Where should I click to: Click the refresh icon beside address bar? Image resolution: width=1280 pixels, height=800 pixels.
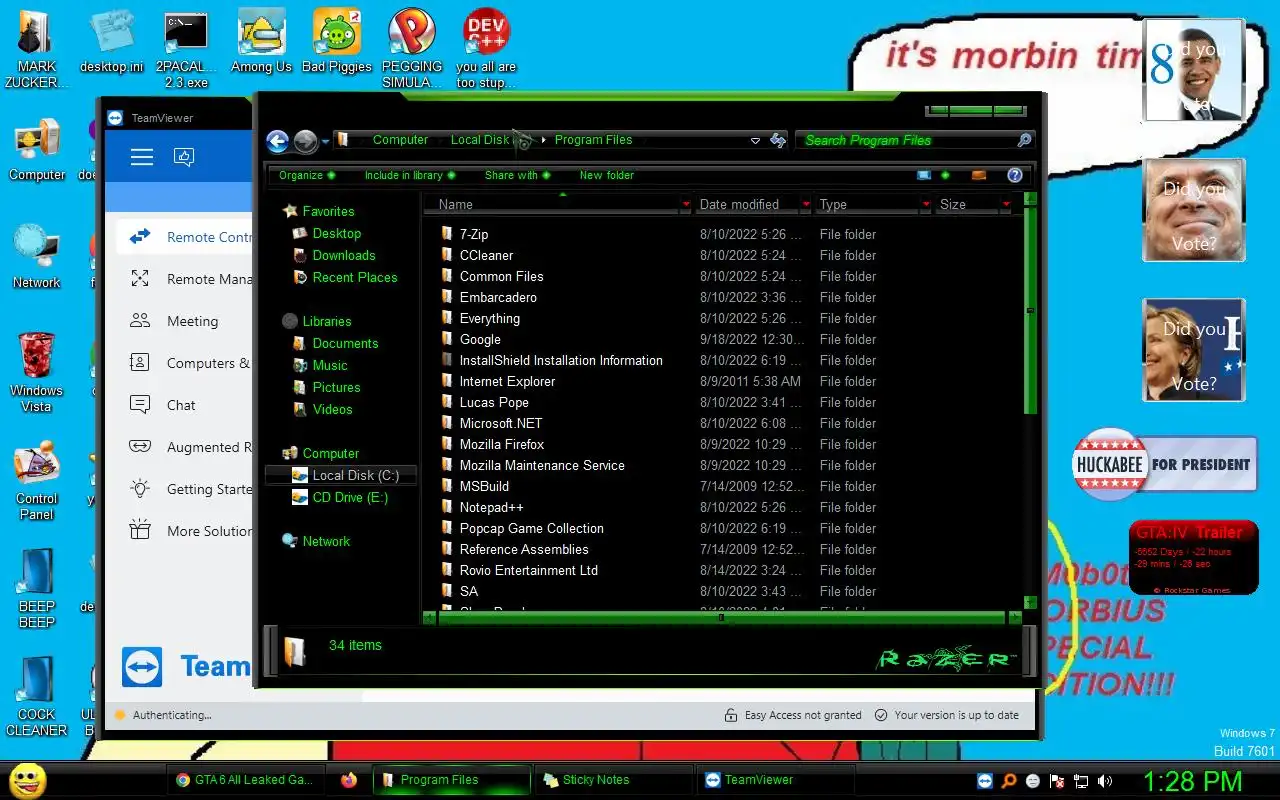tap(778, 141)
